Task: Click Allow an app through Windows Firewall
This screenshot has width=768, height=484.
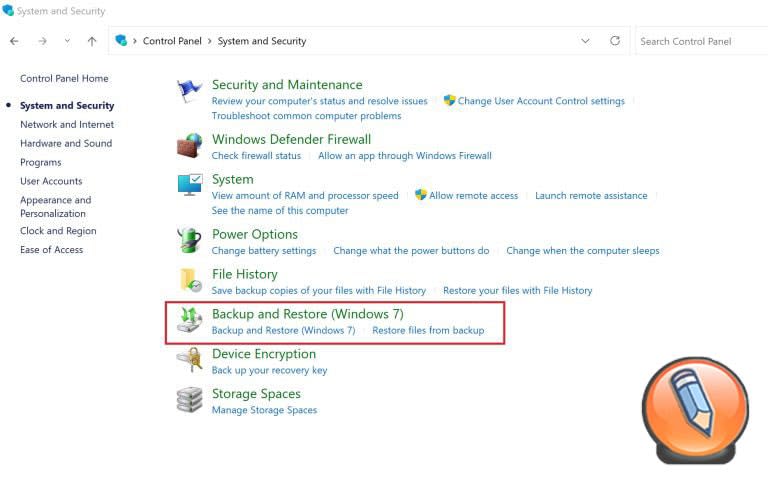Action: pyautogui.click(x=405, y=155)
